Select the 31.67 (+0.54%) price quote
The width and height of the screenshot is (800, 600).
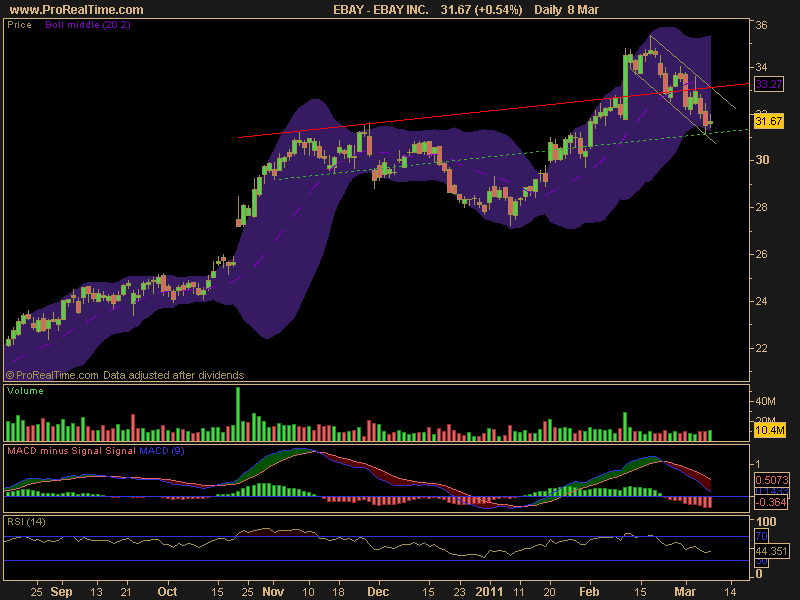(481, 10)
